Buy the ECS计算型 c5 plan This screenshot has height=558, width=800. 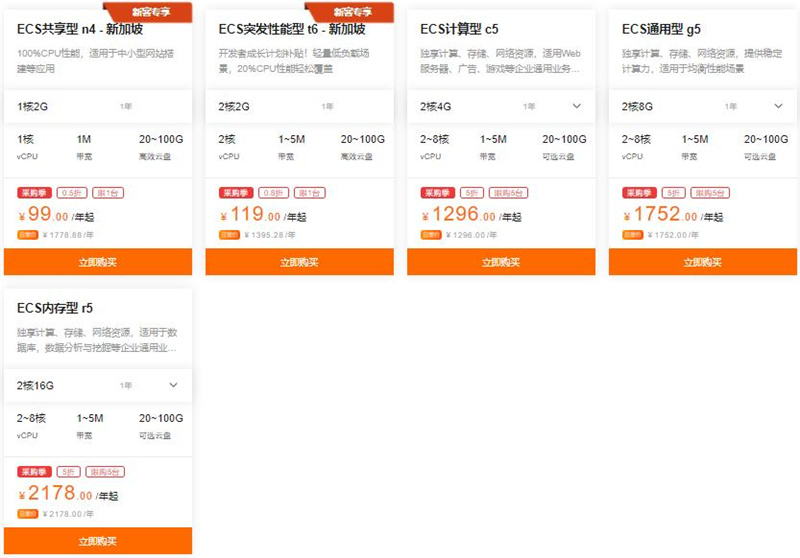[x=501, y=262]
